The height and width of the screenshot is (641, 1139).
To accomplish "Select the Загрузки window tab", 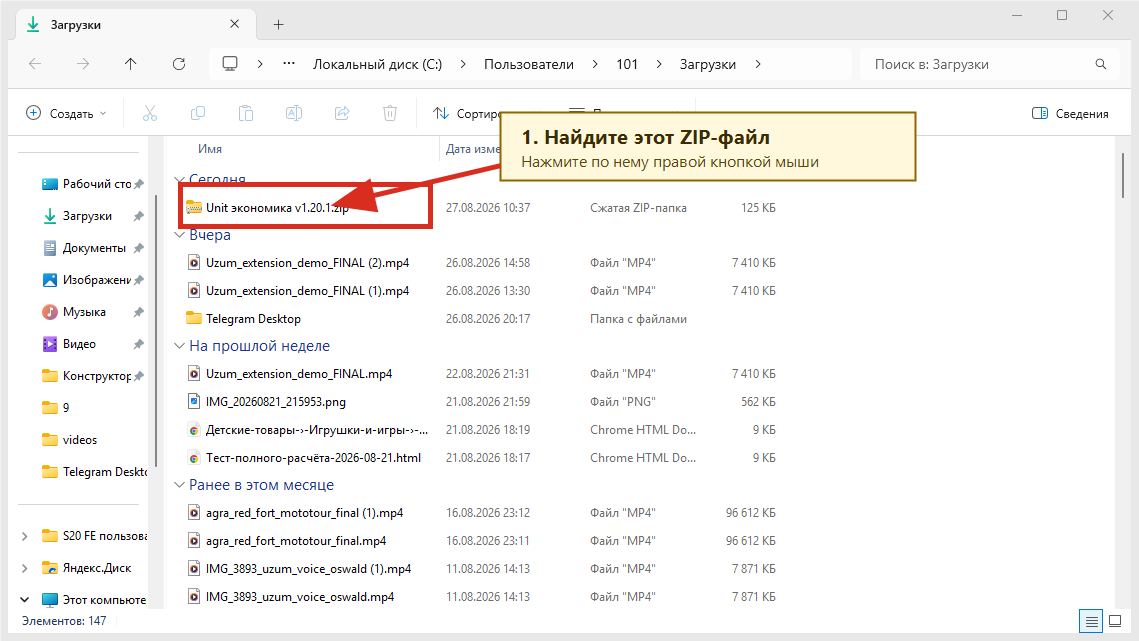I will click(135, 25).
